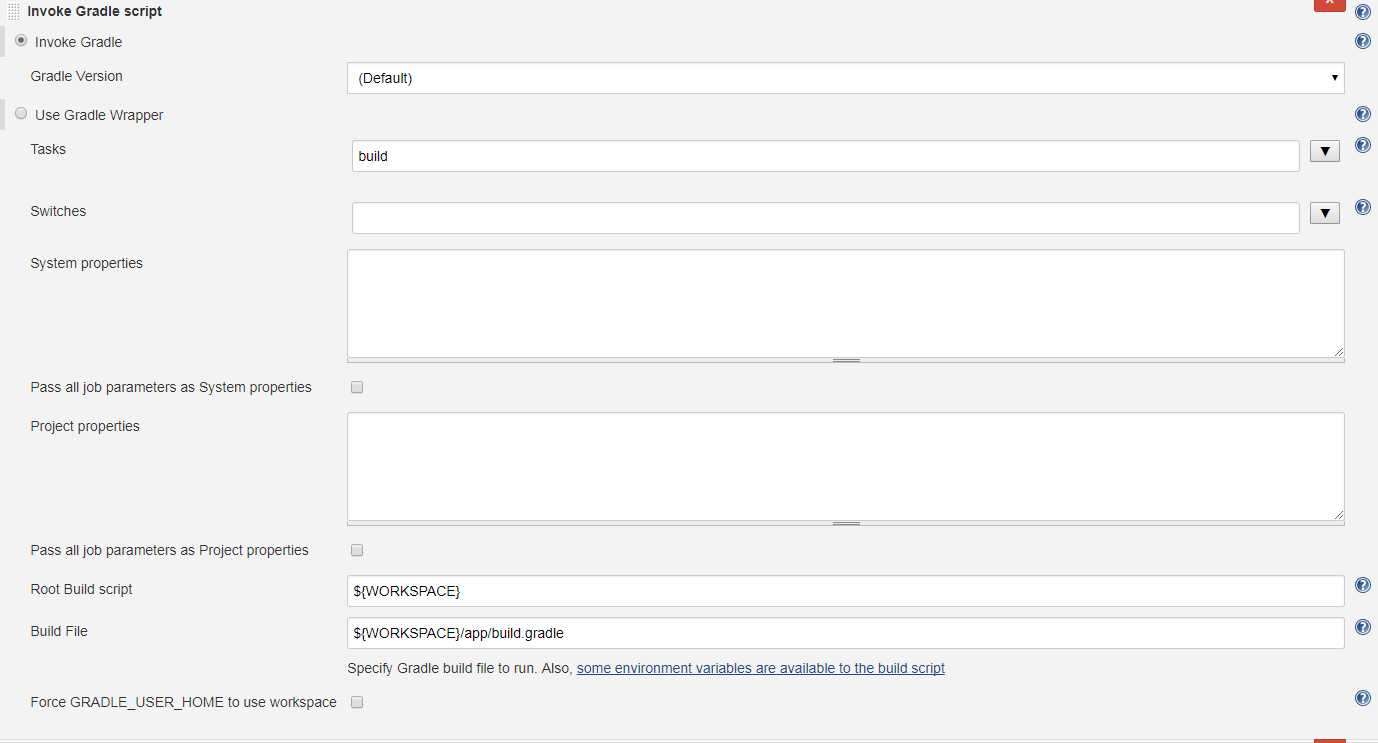Click the Switches label

tap(58, 211)
